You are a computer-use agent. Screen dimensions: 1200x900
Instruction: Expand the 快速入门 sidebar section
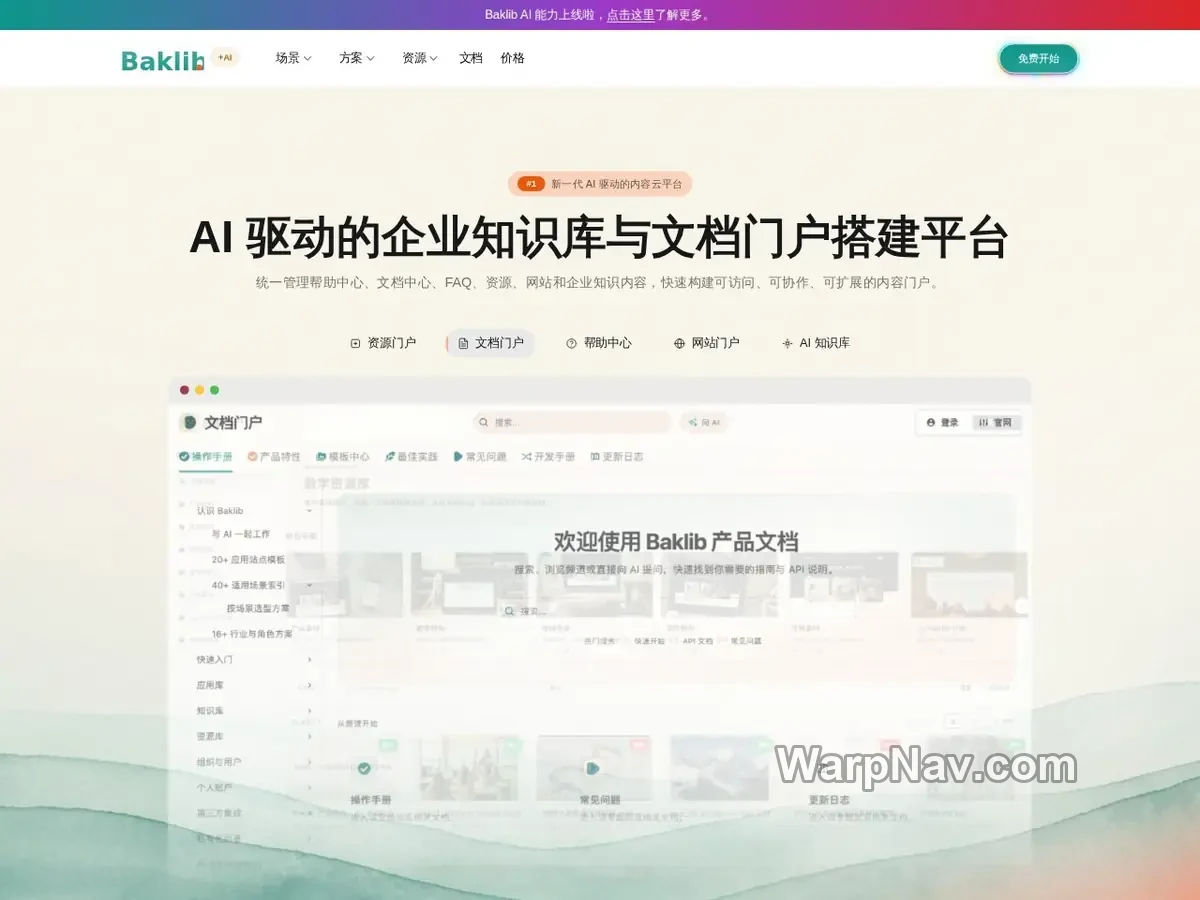click(x=310, y=660)
